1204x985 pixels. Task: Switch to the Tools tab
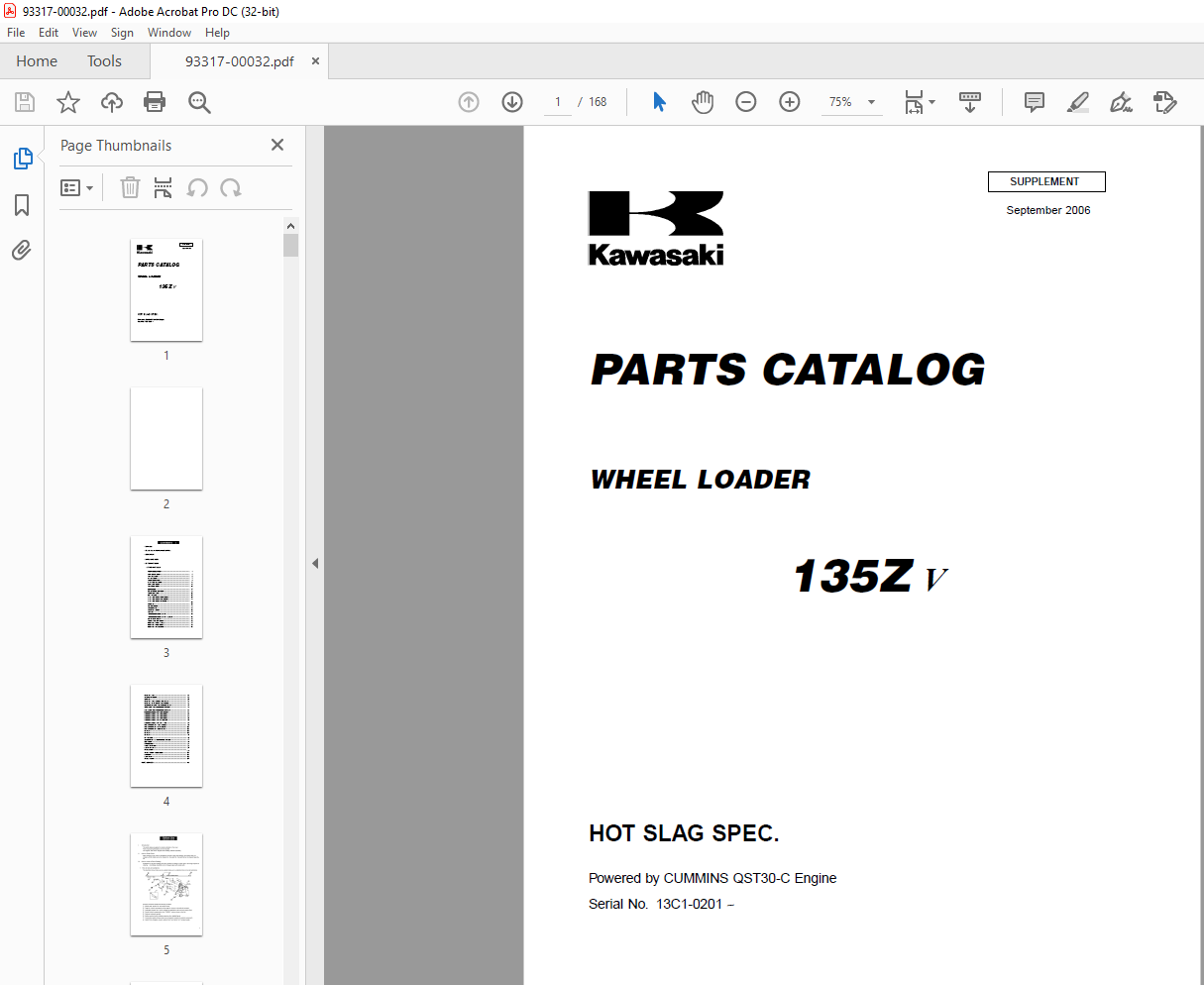(104, 61)
